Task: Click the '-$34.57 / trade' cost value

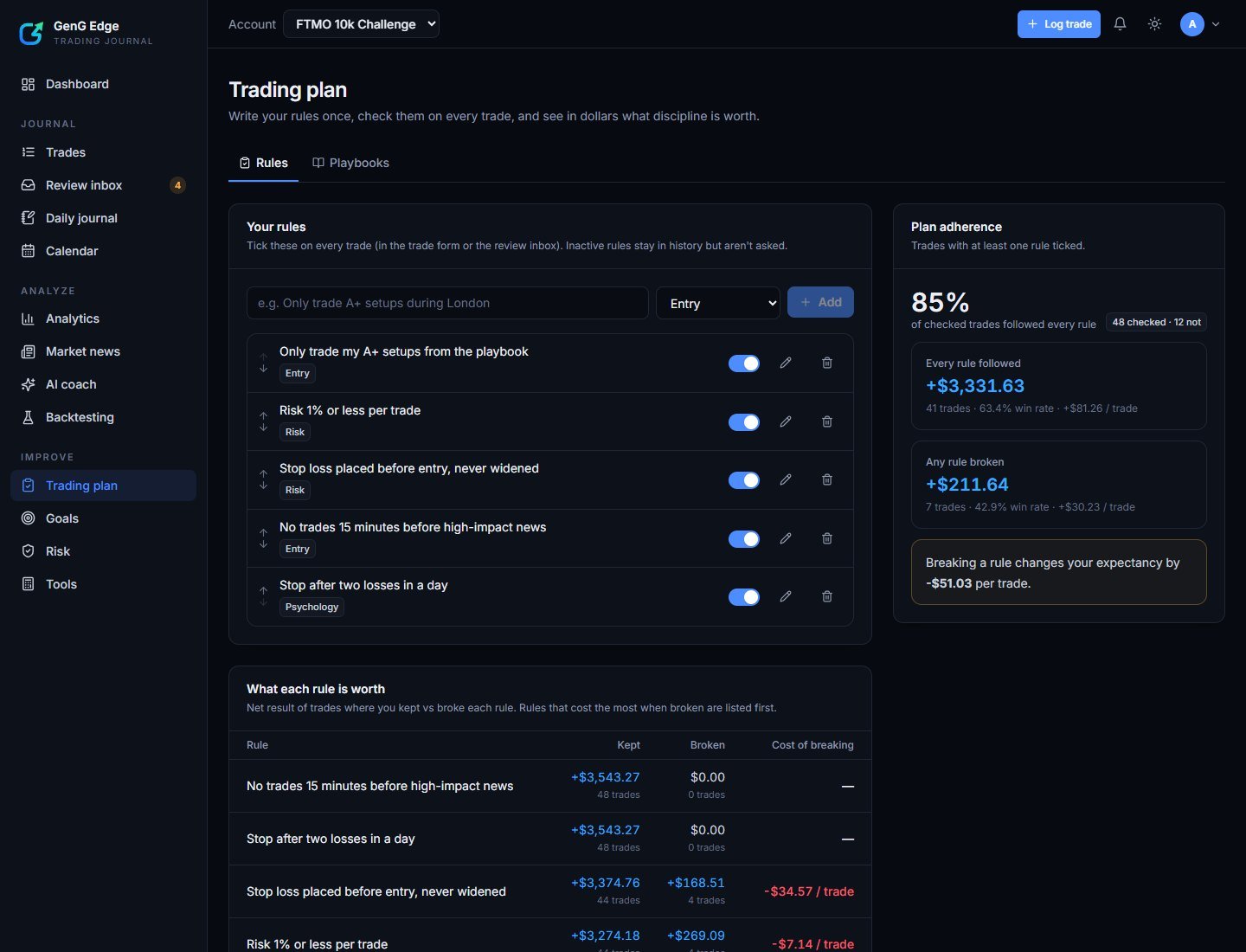Action: pos(809,891)
